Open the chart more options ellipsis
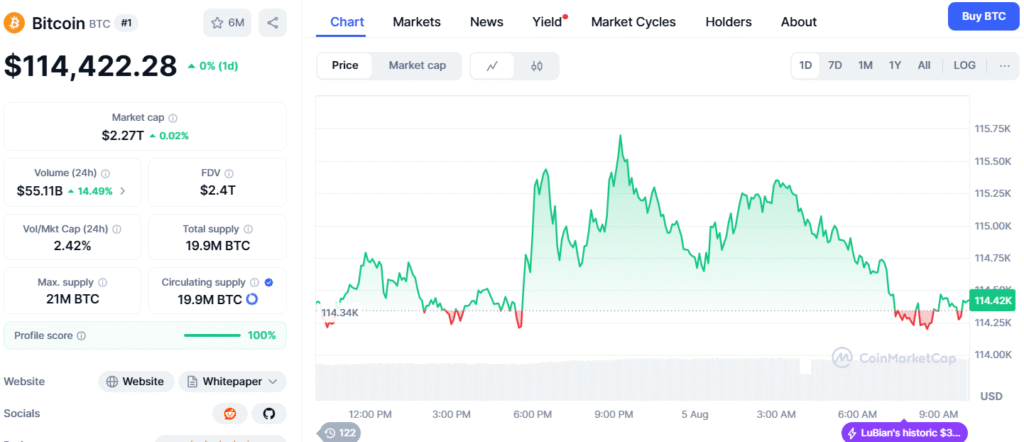The height and width of the screenshot is (442, 1024). (x=1004, y=65)
